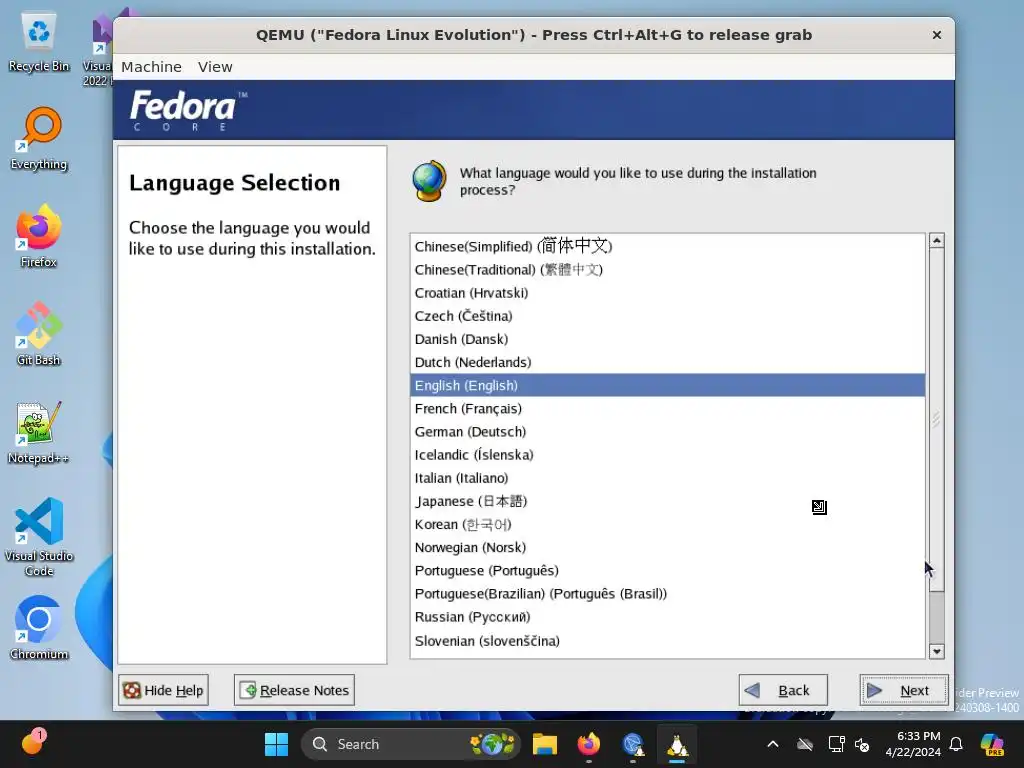This screenshot has width=1024, height=768.
Task: Select the highlighted English (English) row
Action: (667, 385)
